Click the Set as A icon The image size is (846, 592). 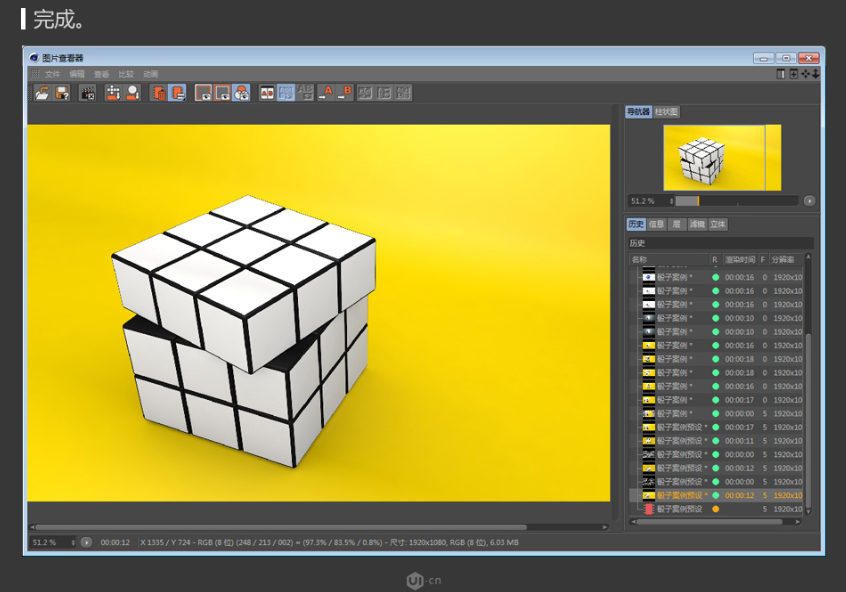(326, 93)
